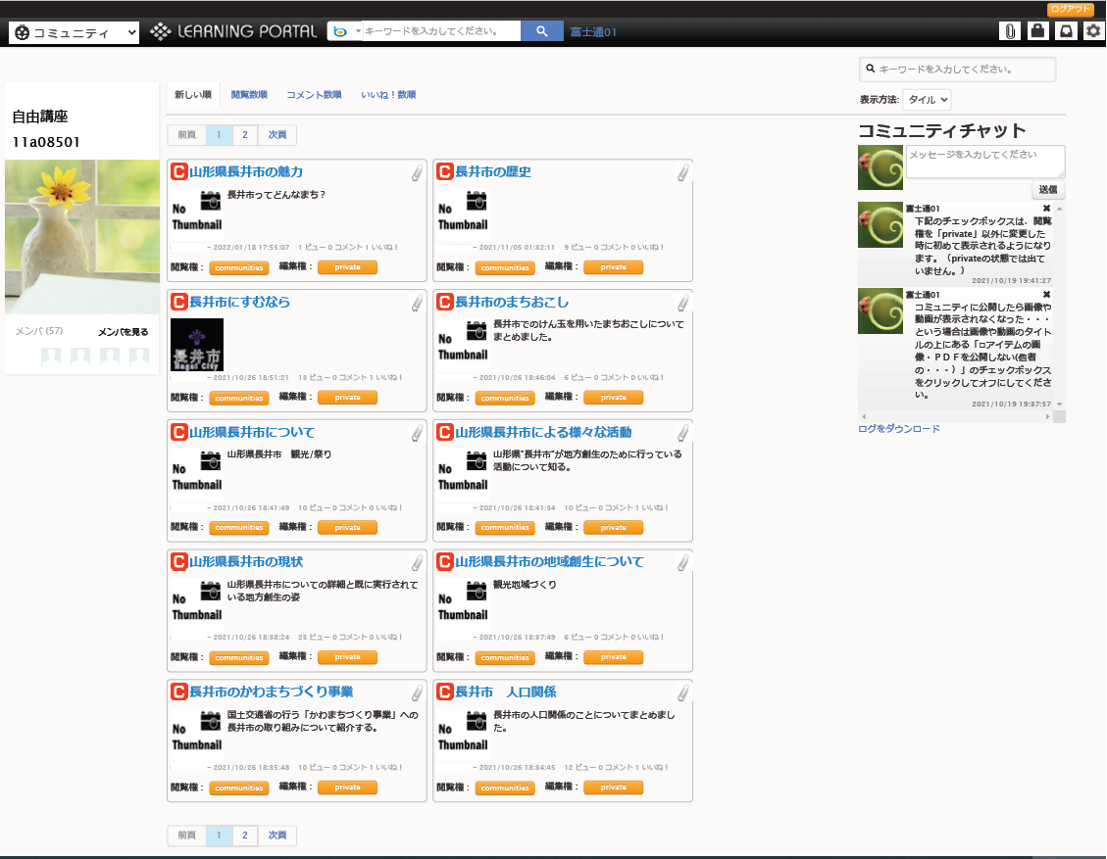Open the 表示方法 タイル dropdown
Viewport: 1107px width, 859px height.
pos(926,100)
